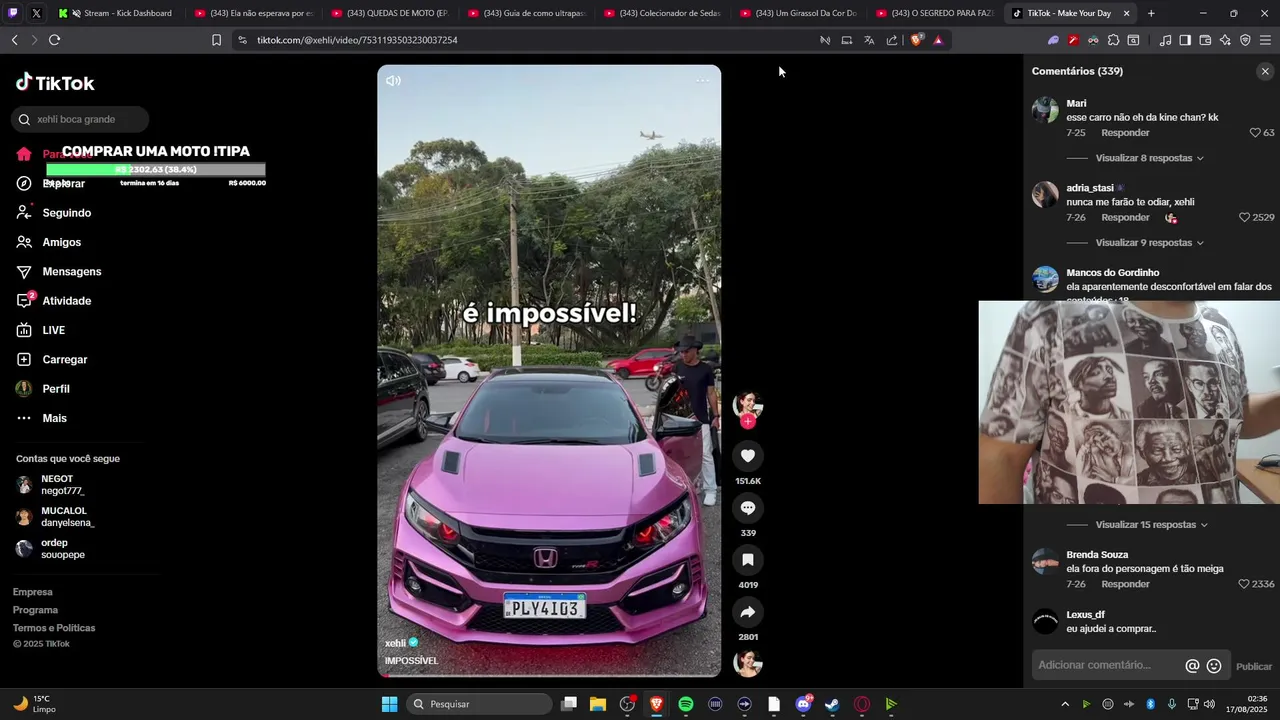Open Brave Rewards triangle icon
This screenshot has width=1280, height=720.
pyautogui.click(x=938, y=40)
